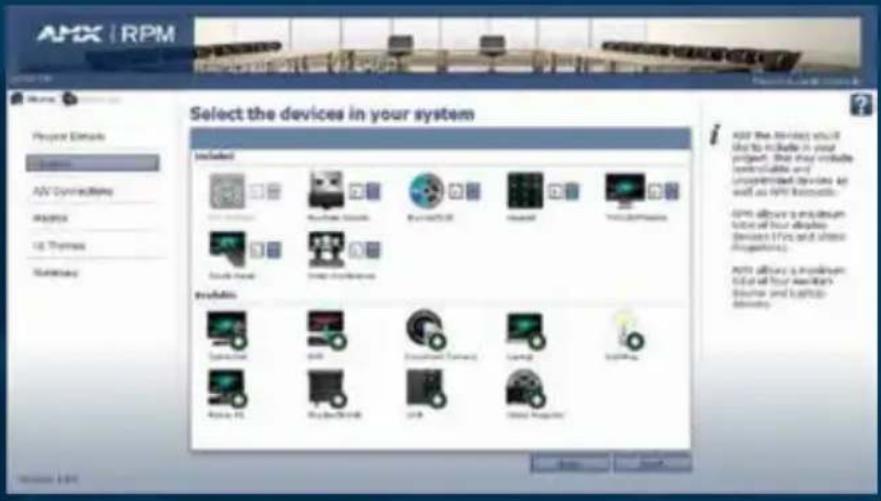The image size is (881, 501).
Task: Add the Room PC device
Action: pos(227,388)
